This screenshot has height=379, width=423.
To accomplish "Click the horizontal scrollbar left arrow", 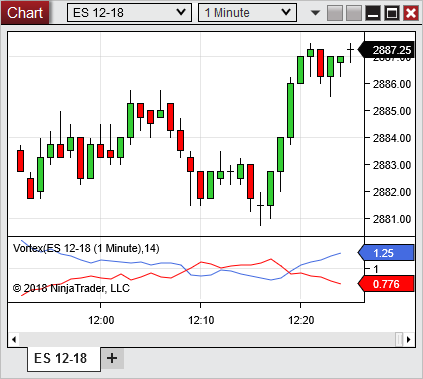I will pos(14,340).
